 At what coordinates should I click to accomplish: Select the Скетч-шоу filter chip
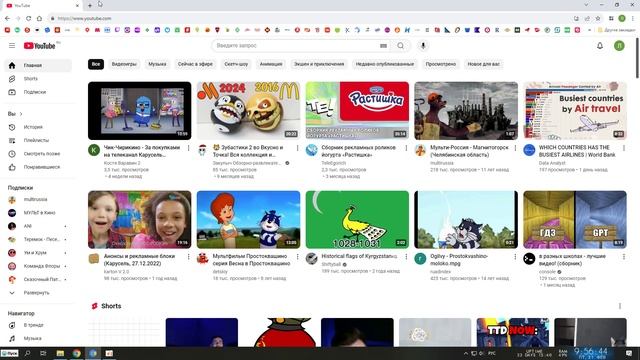[x=236, y=64]
